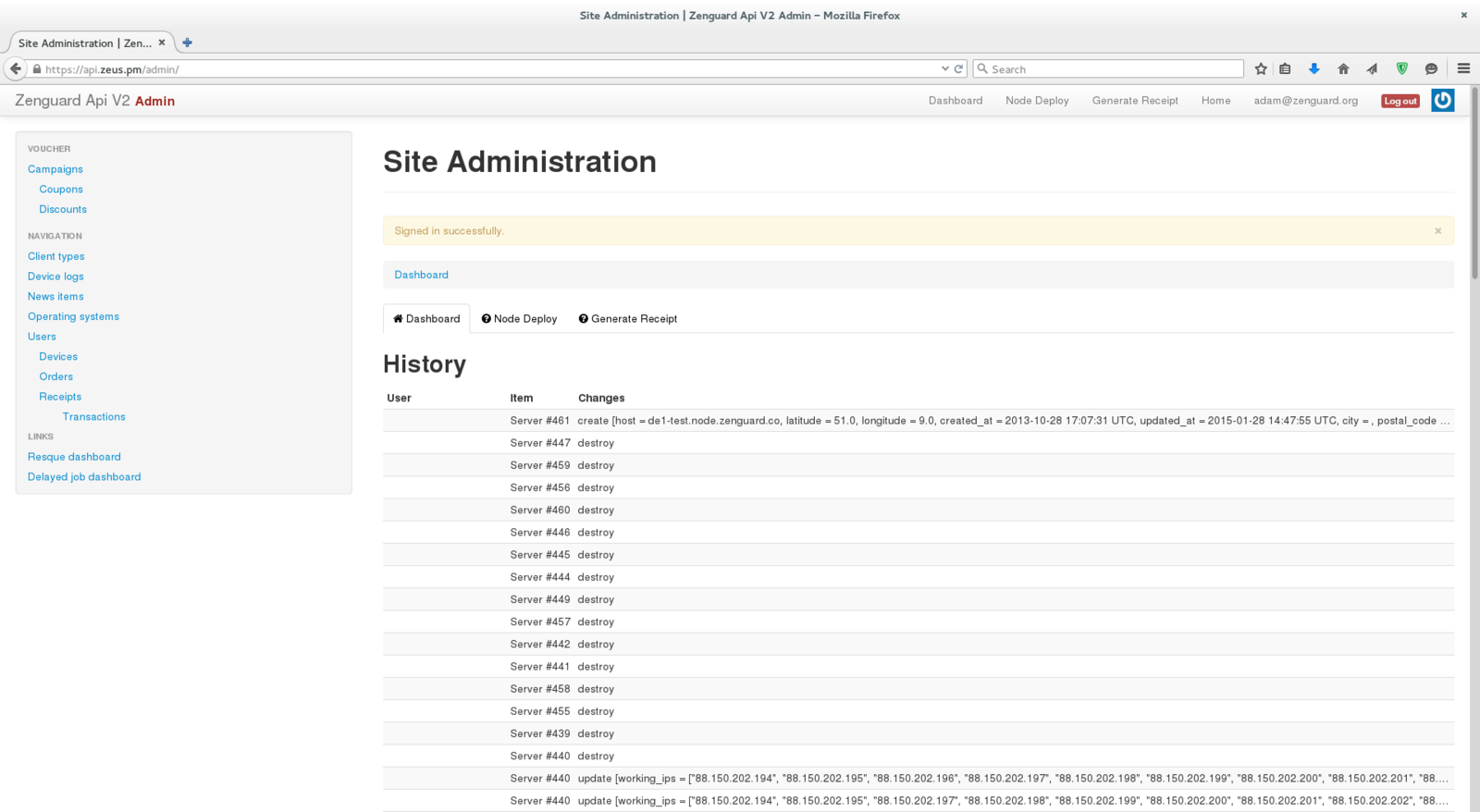
Task: Open Users in sidebar
Action: pos(42,337)
